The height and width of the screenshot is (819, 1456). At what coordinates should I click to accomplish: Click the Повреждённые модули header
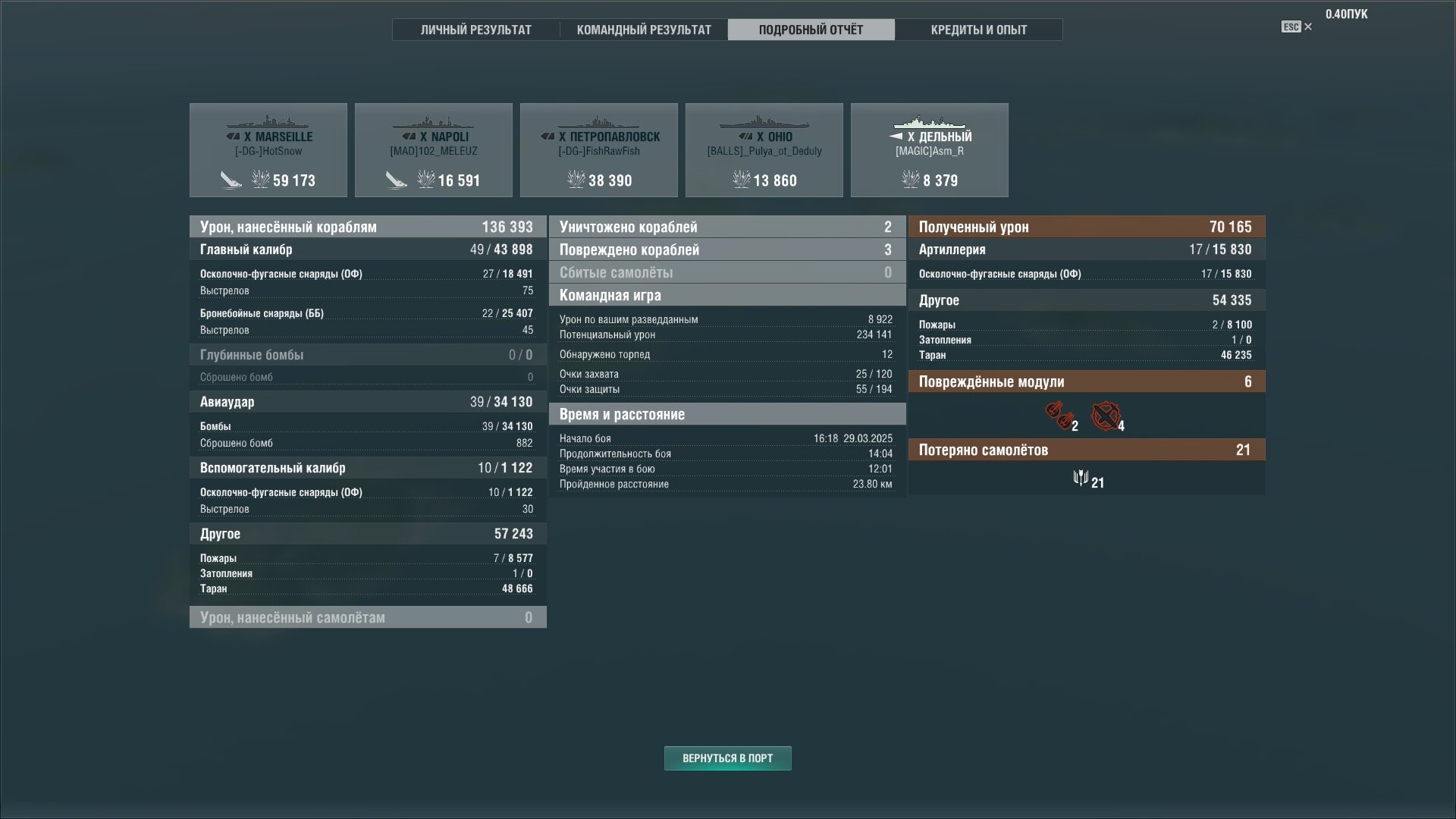(1087, 381)
